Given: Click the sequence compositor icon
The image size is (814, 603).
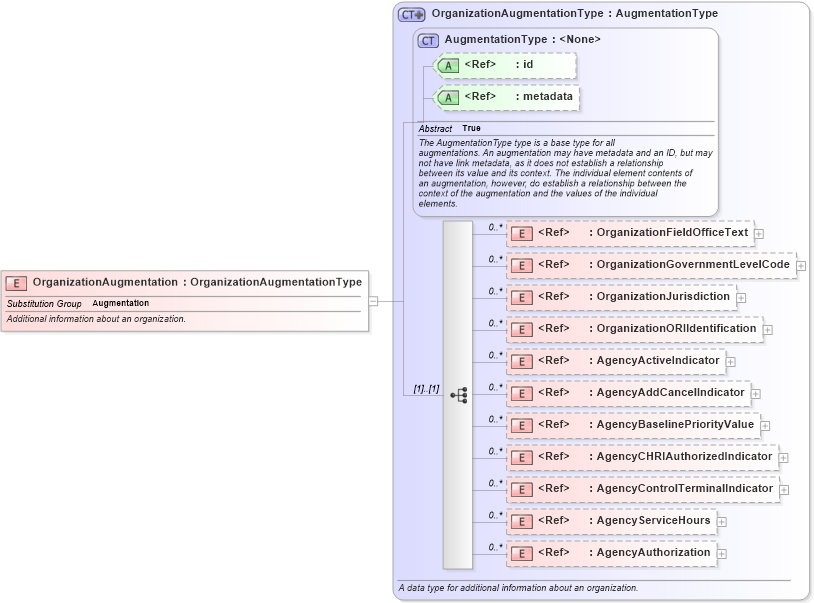Looking at the screenshot, I should 459,393.
